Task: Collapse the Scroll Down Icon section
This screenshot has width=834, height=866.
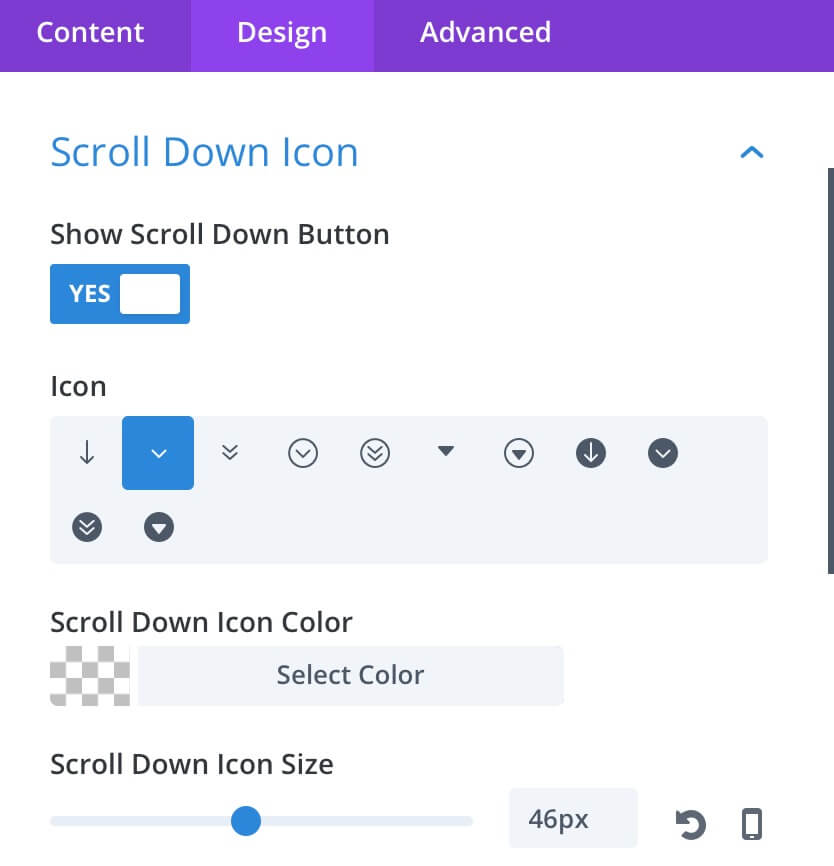Action: point(752,152)
